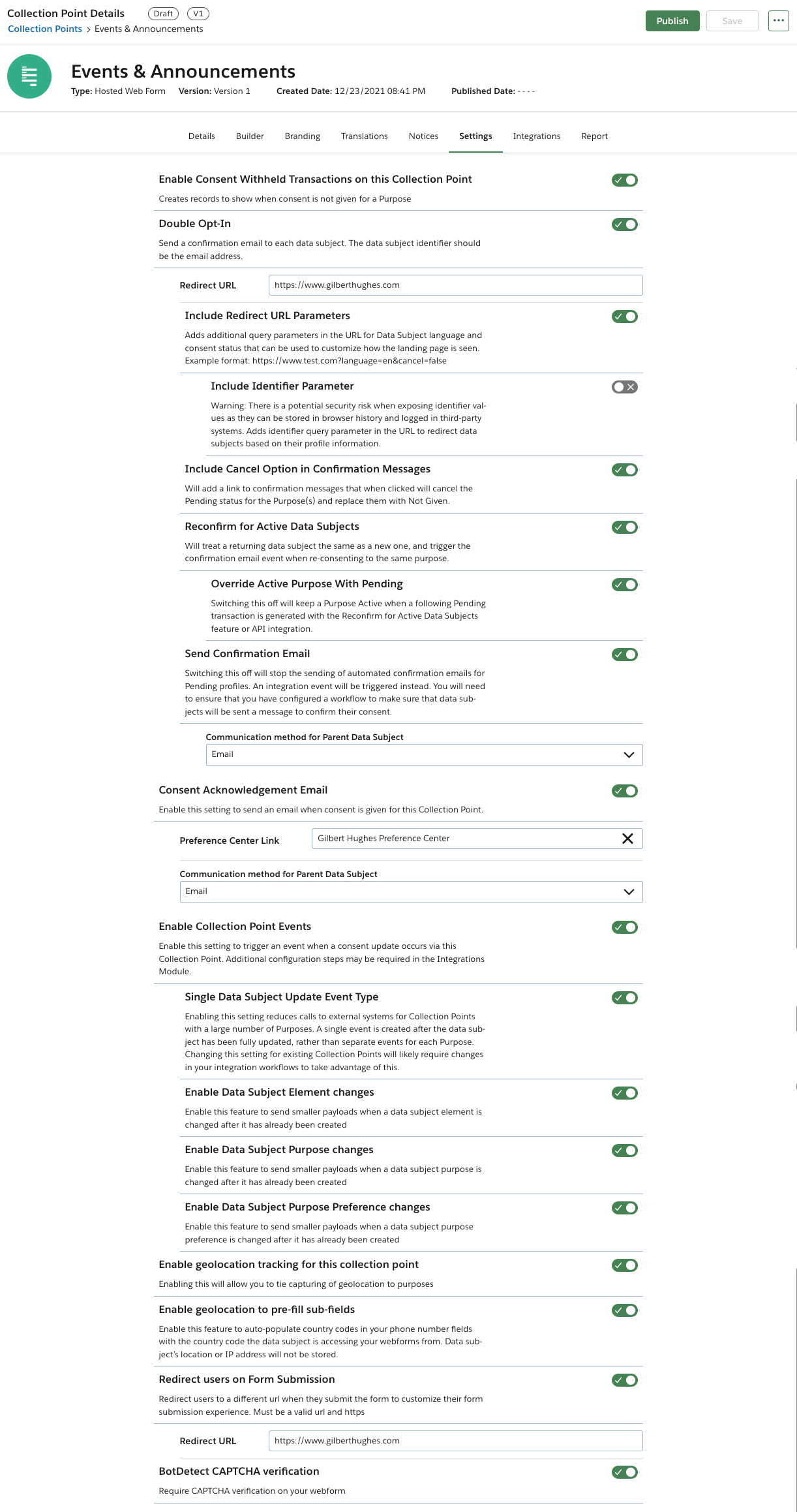Image resolution: width=797 pixels, height=1512 pixels.
Task: Disable Send Confirmation Email
Action: (x=624, y=654)
